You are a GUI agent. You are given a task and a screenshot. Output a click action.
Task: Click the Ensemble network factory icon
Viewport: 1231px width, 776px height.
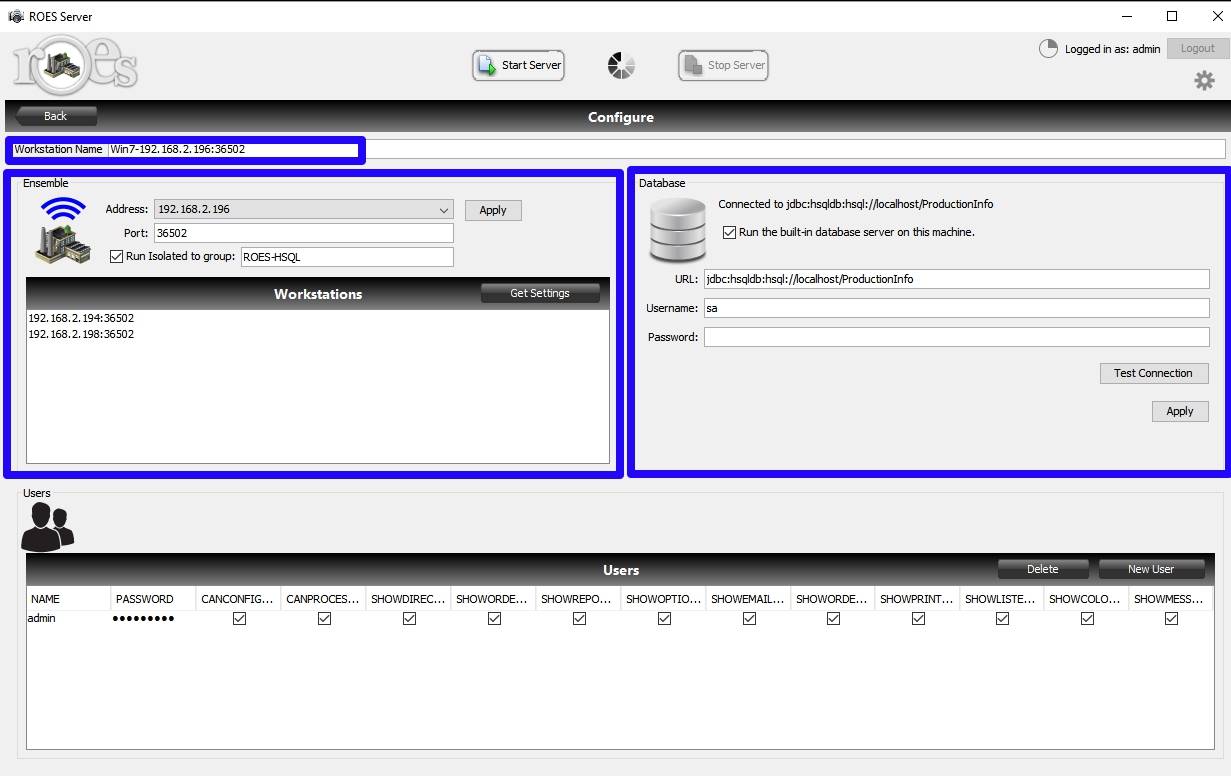pos(62,231)
